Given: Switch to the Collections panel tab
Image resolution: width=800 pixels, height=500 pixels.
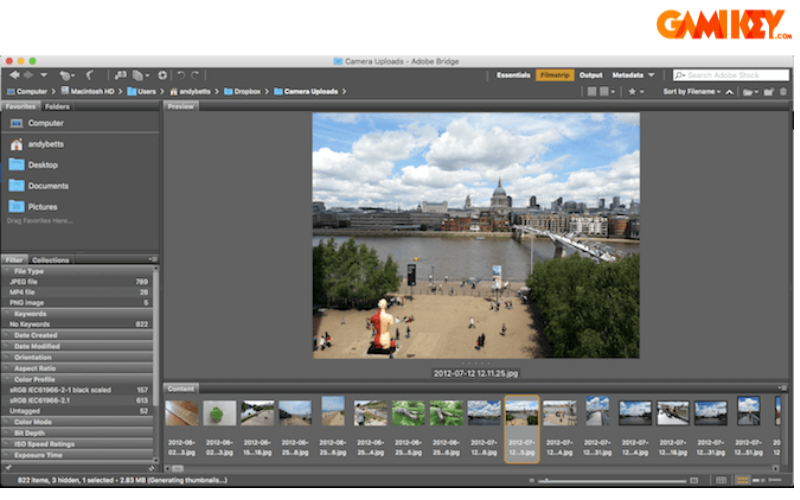Looking at the screenshot, I should (x=51, y=260).
